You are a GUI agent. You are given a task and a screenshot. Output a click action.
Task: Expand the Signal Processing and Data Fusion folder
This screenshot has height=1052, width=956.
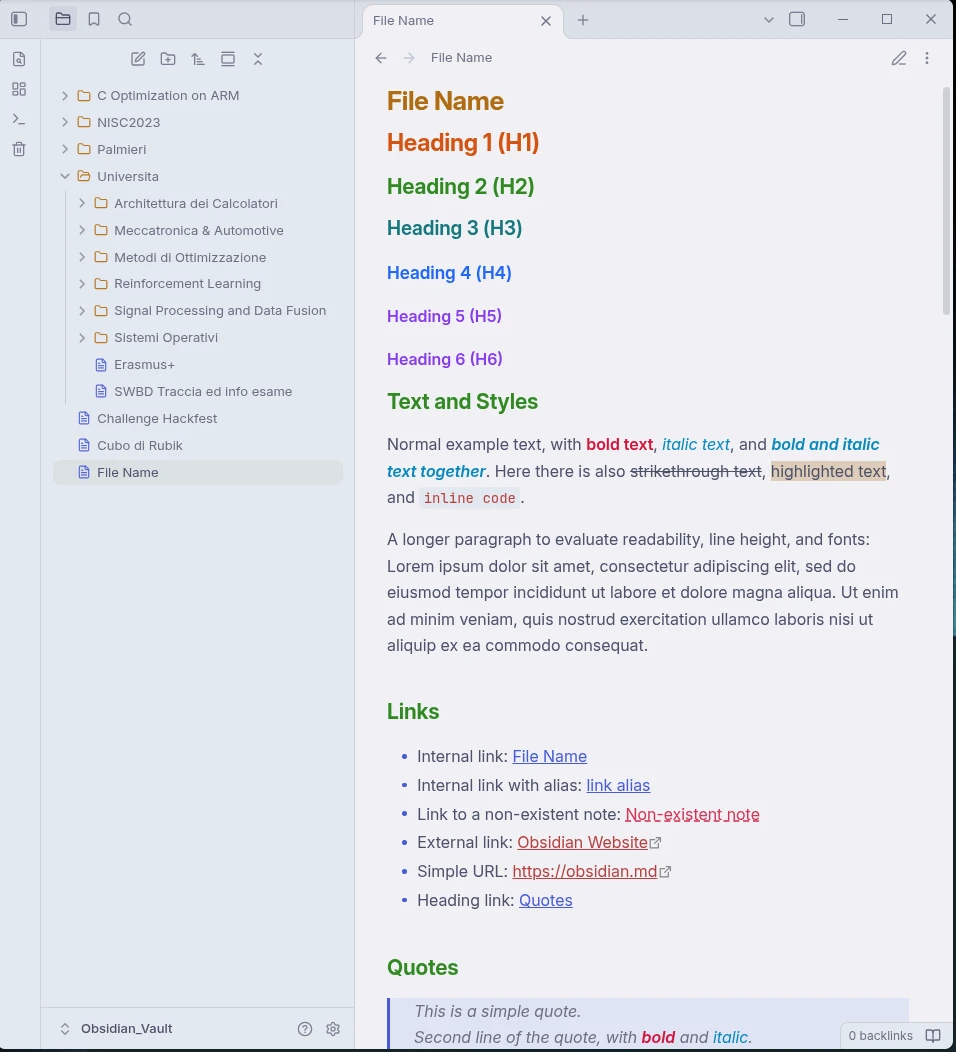click(82, 311)
